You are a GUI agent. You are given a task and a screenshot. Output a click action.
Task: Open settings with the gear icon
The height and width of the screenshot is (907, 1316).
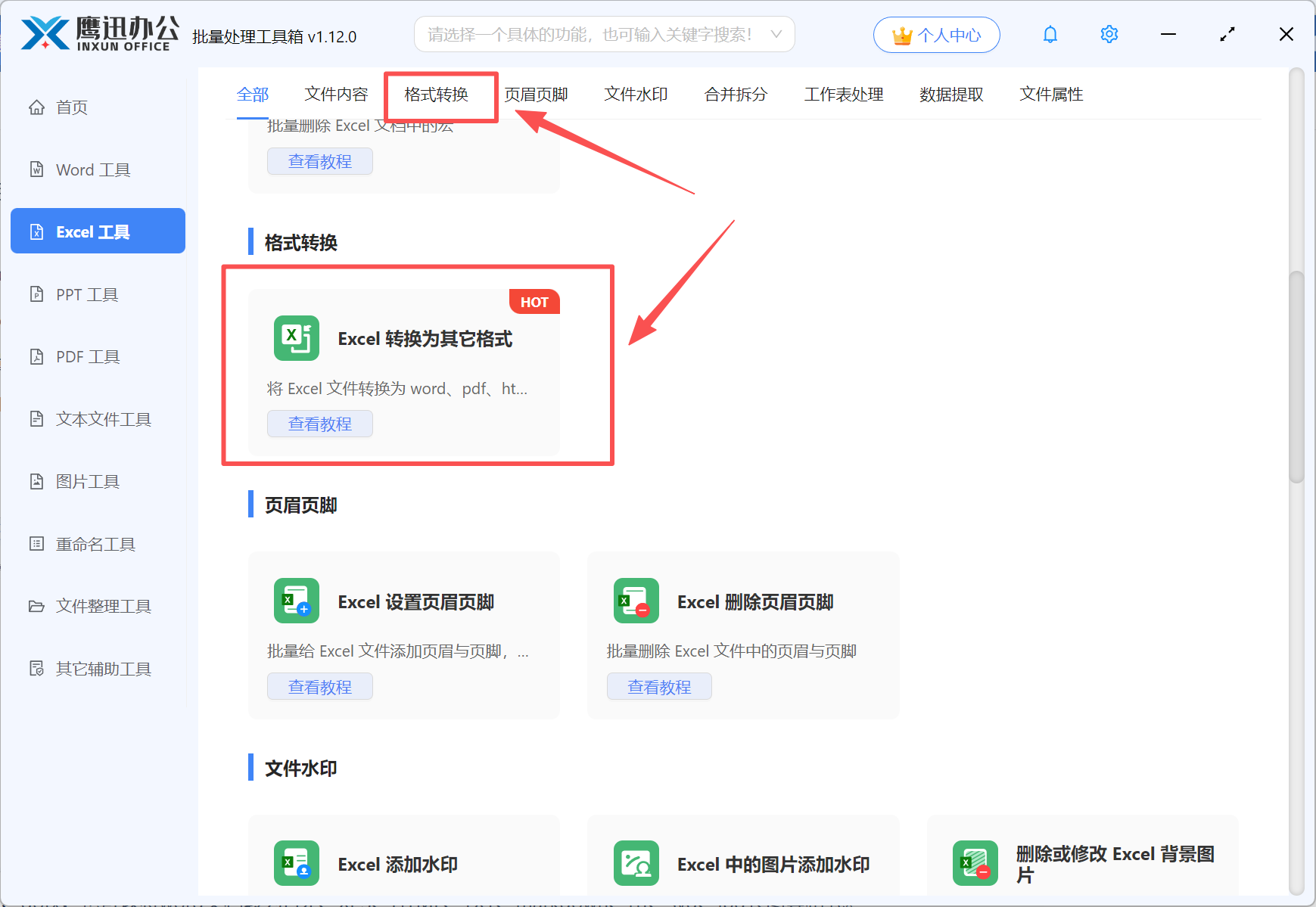tap(1109, 35)
